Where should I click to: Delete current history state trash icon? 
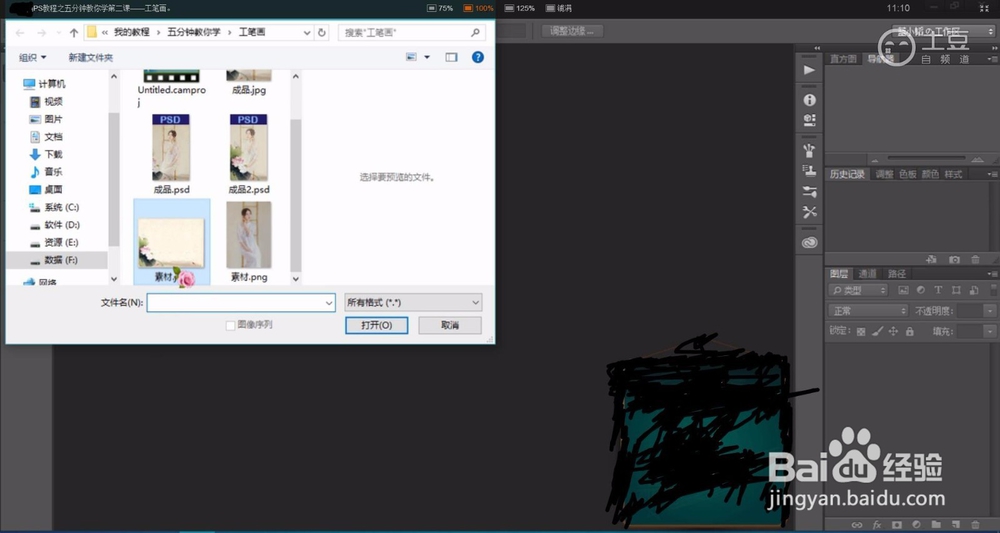[975, 259]
